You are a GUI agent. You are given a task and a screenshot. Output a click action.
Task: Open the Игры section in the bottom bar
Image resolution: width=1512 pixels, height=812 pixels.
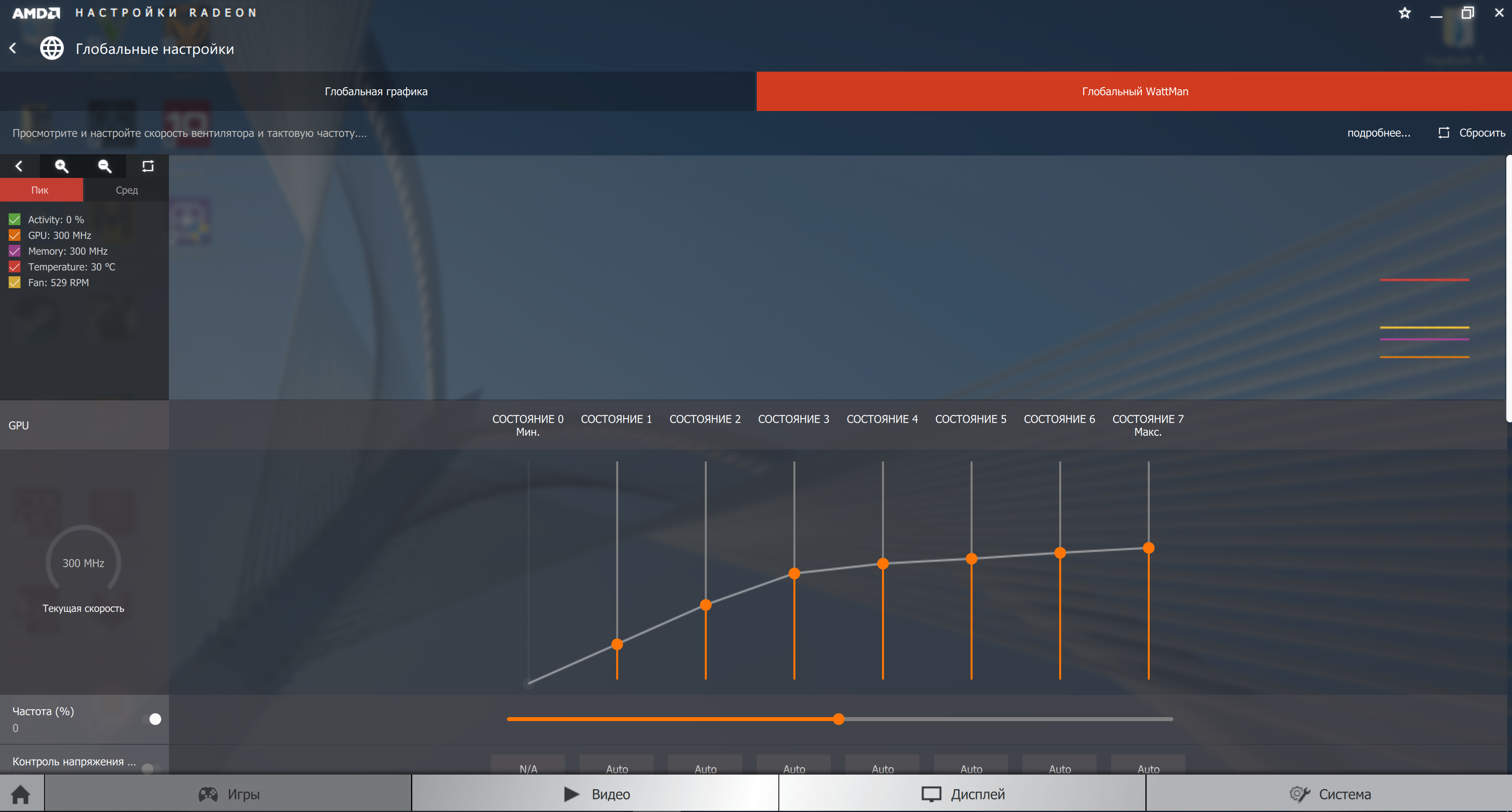[228, 794]
